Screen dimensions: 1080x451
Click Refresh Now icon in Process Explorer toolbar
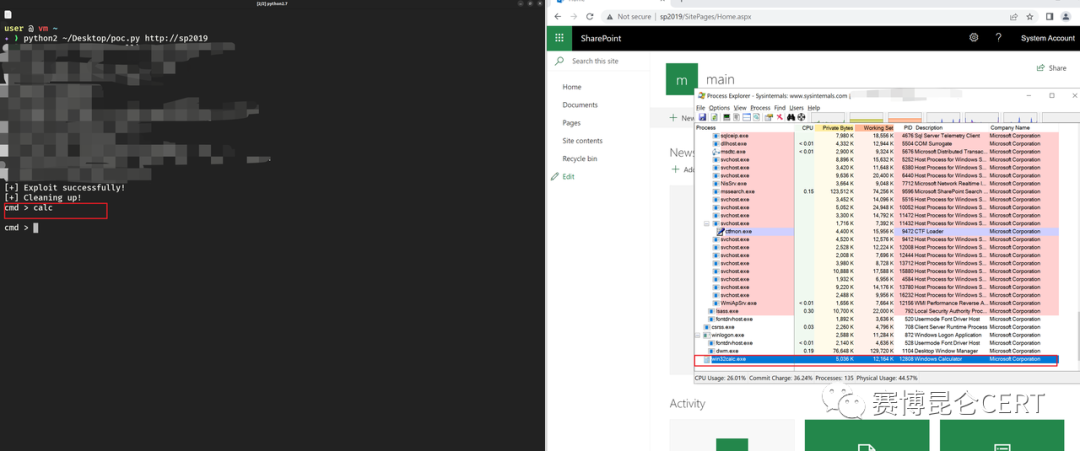pyautogui.click(x=714, y=117)
